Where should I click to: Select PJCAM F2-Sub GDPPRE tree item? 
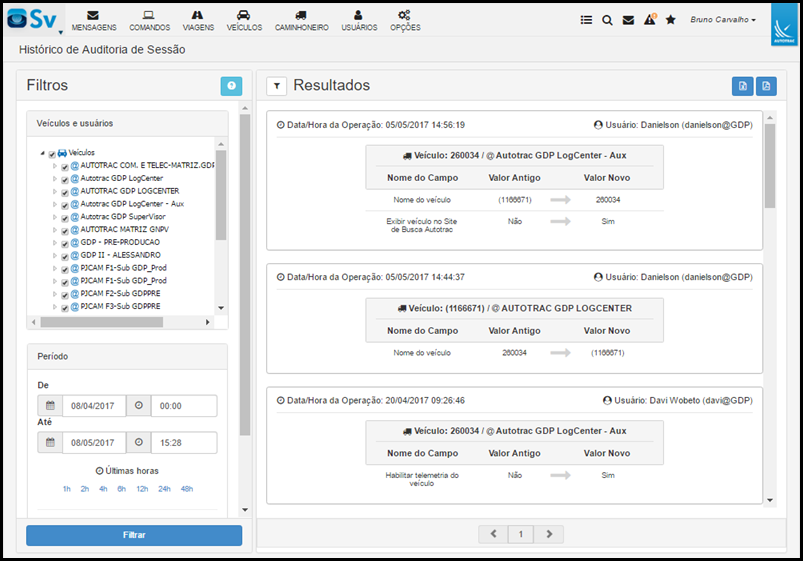pyautogui.click(x=120, y=293)
